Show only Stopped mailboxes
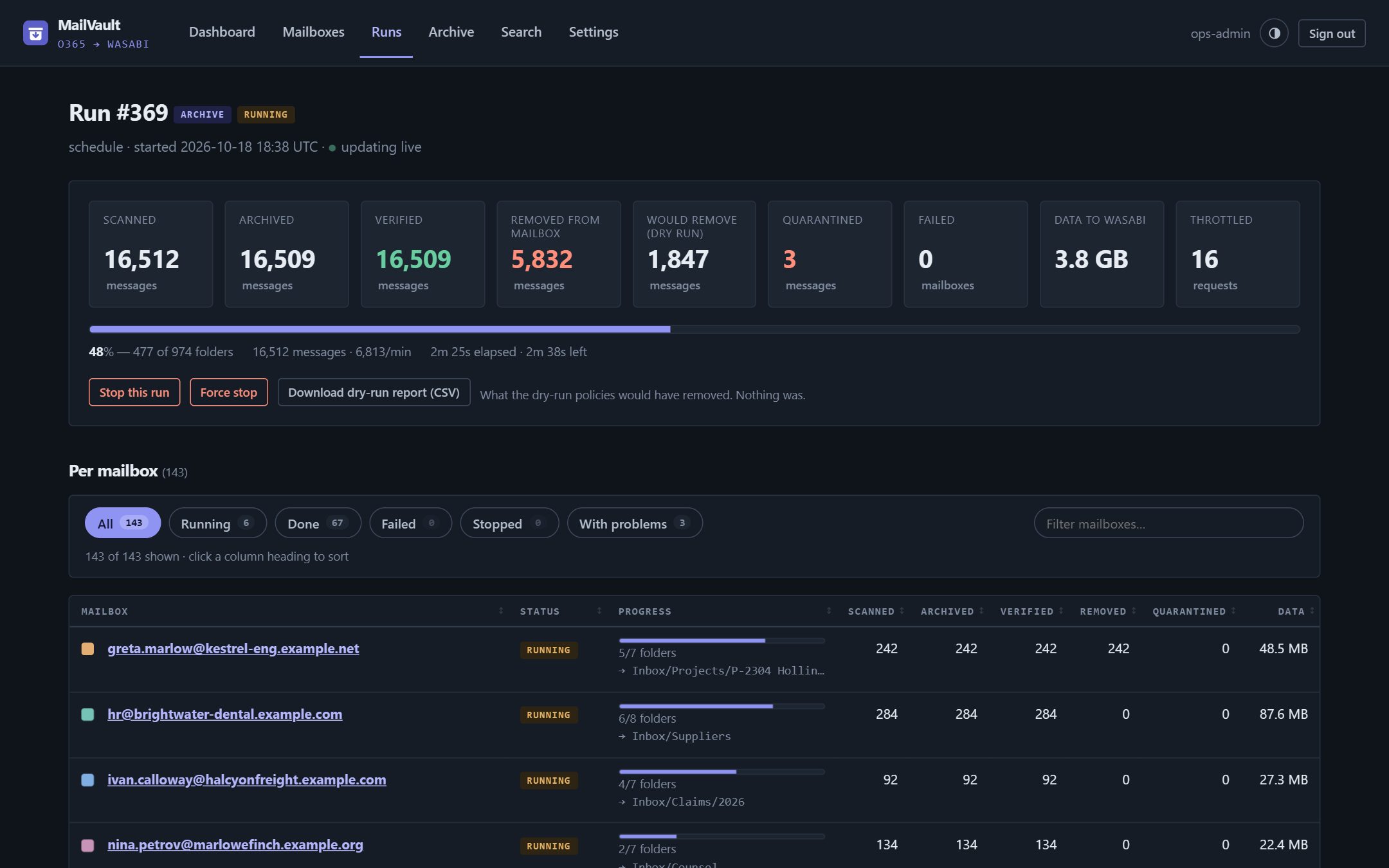Screen dimensions: 1389x868 point(509,523)
